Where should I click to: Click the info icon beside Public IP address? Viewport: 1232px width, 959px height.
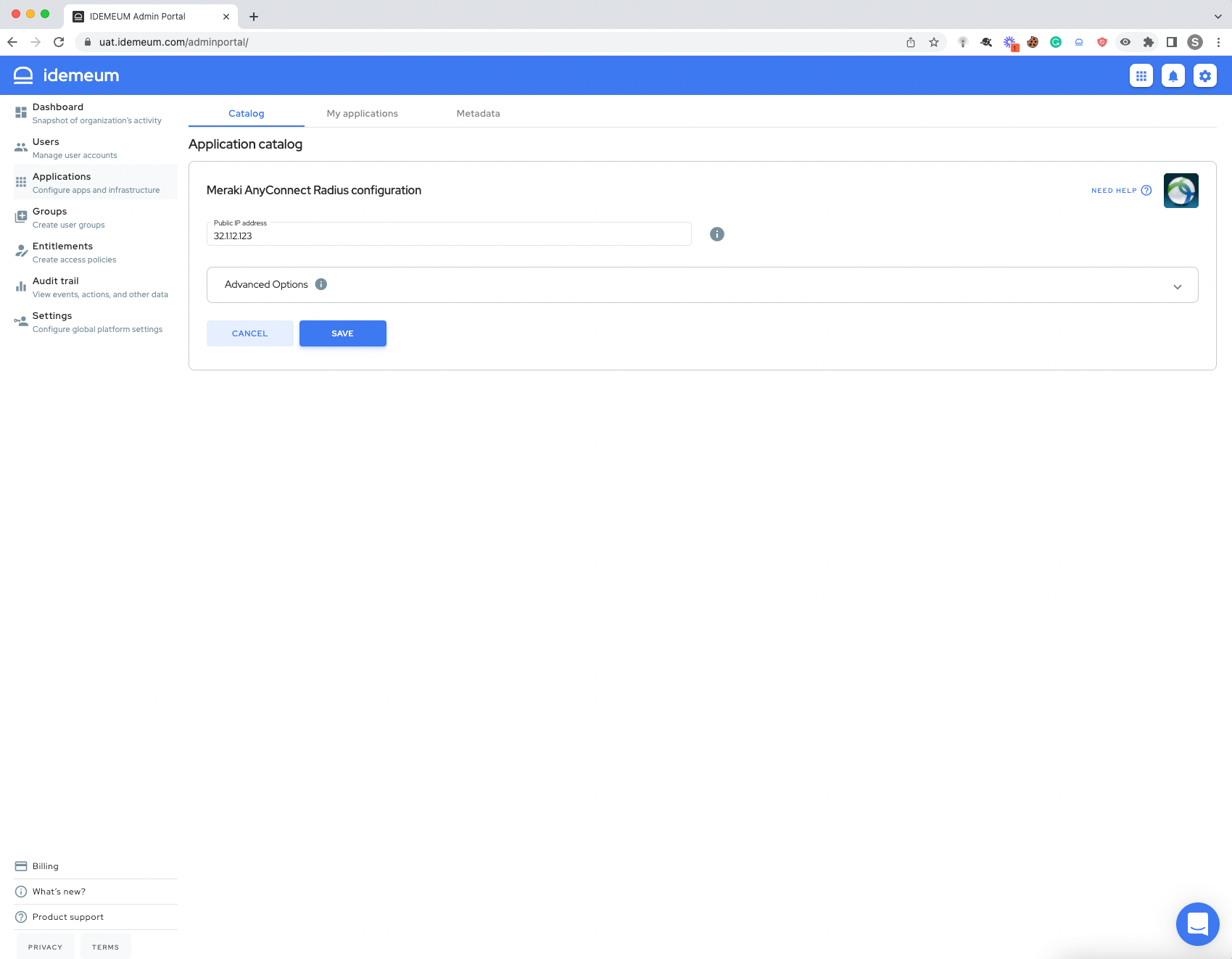(717, 234)
